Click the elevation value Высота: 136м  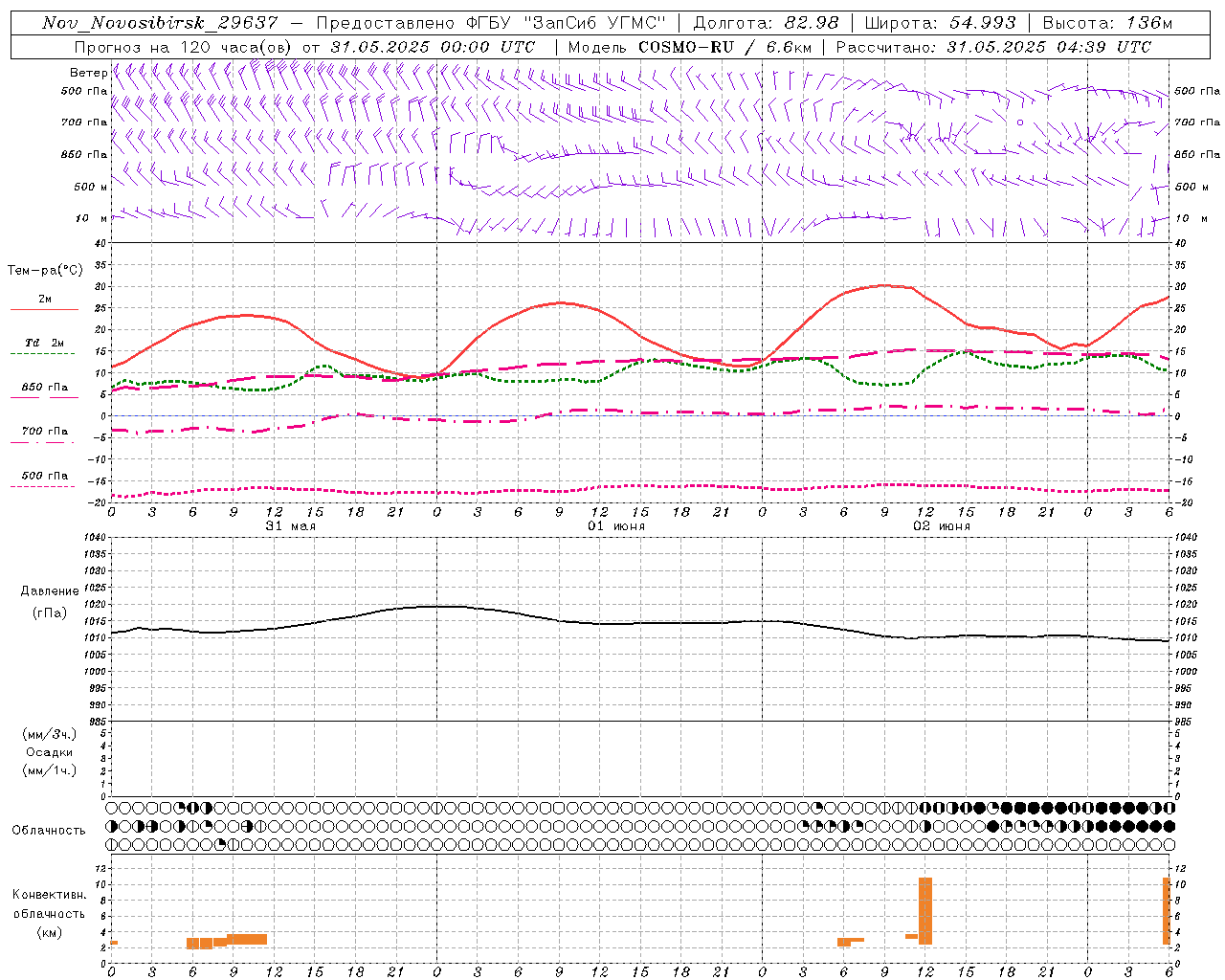pos(1107,23)
